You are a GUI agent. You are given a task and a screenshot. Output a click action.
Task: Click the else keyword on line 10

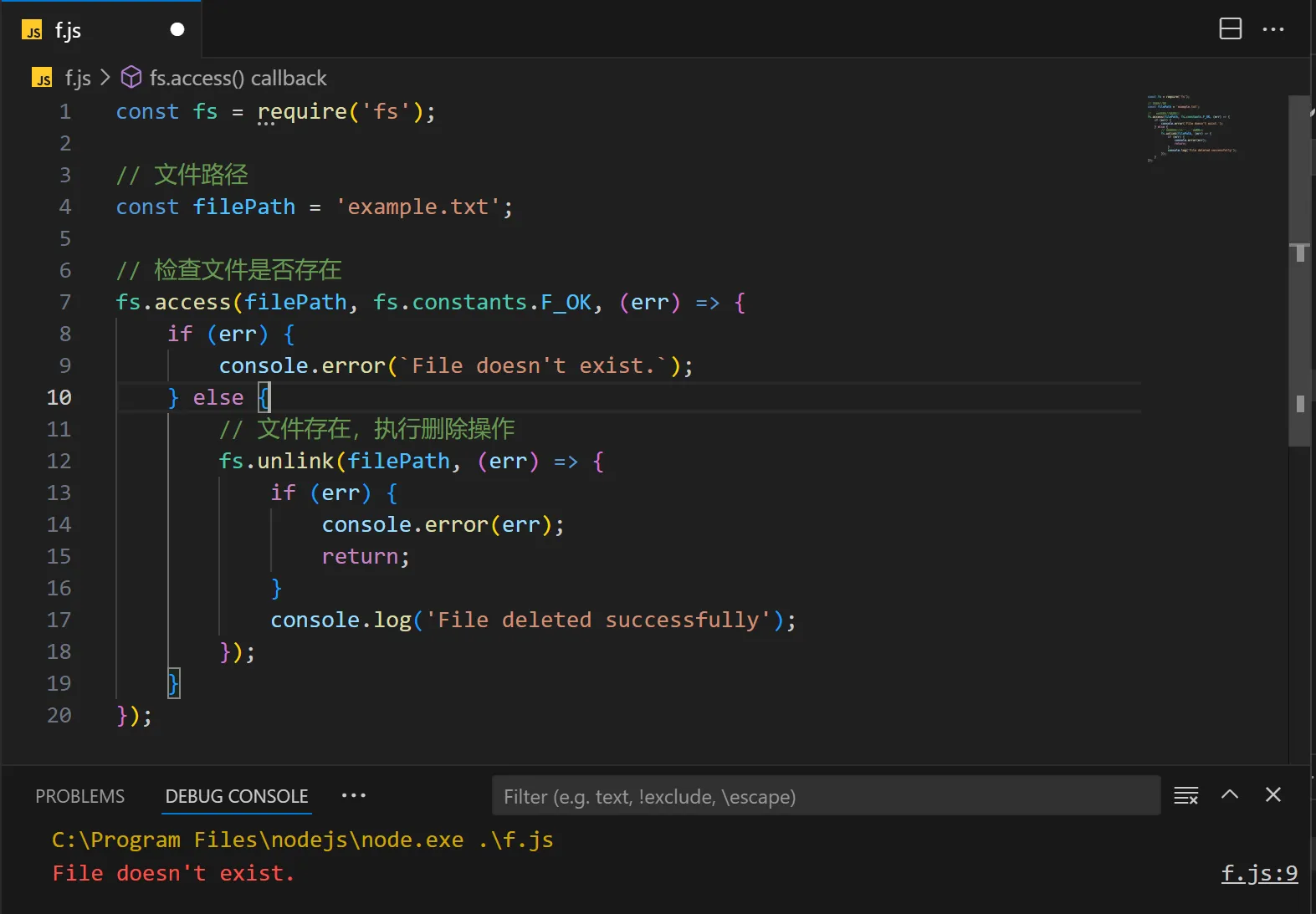tap(218, 397)
